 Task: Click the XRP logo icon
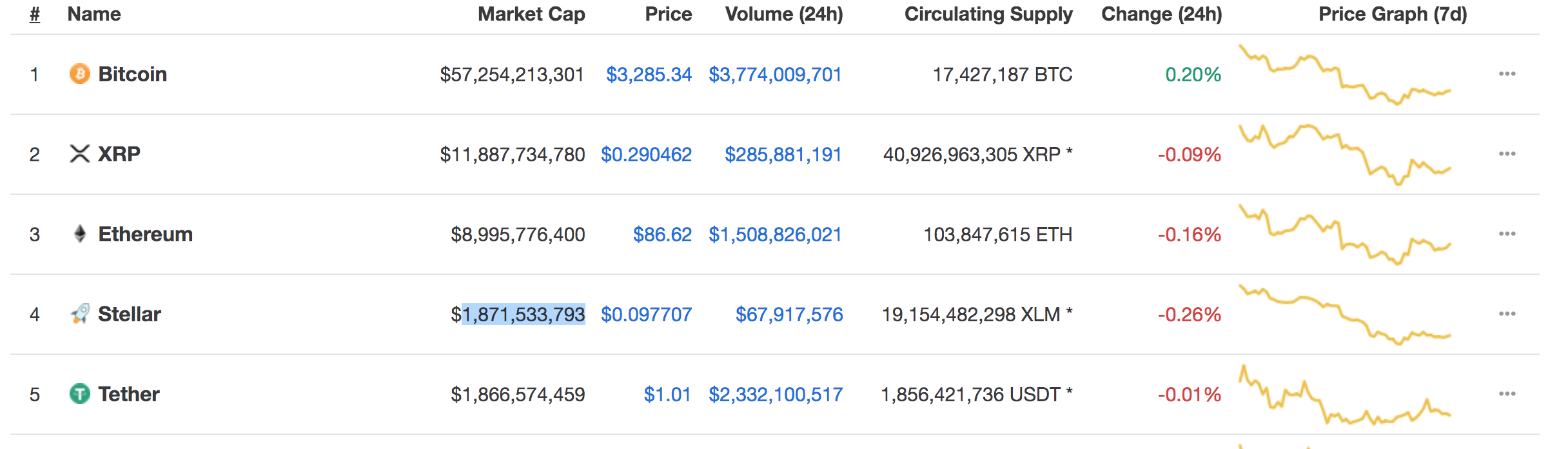coord(79,154)
